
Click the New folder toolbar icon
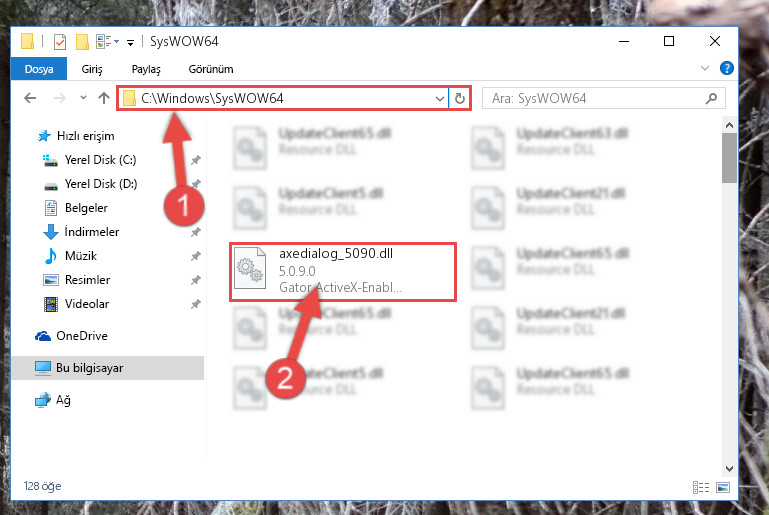point(82,42)
